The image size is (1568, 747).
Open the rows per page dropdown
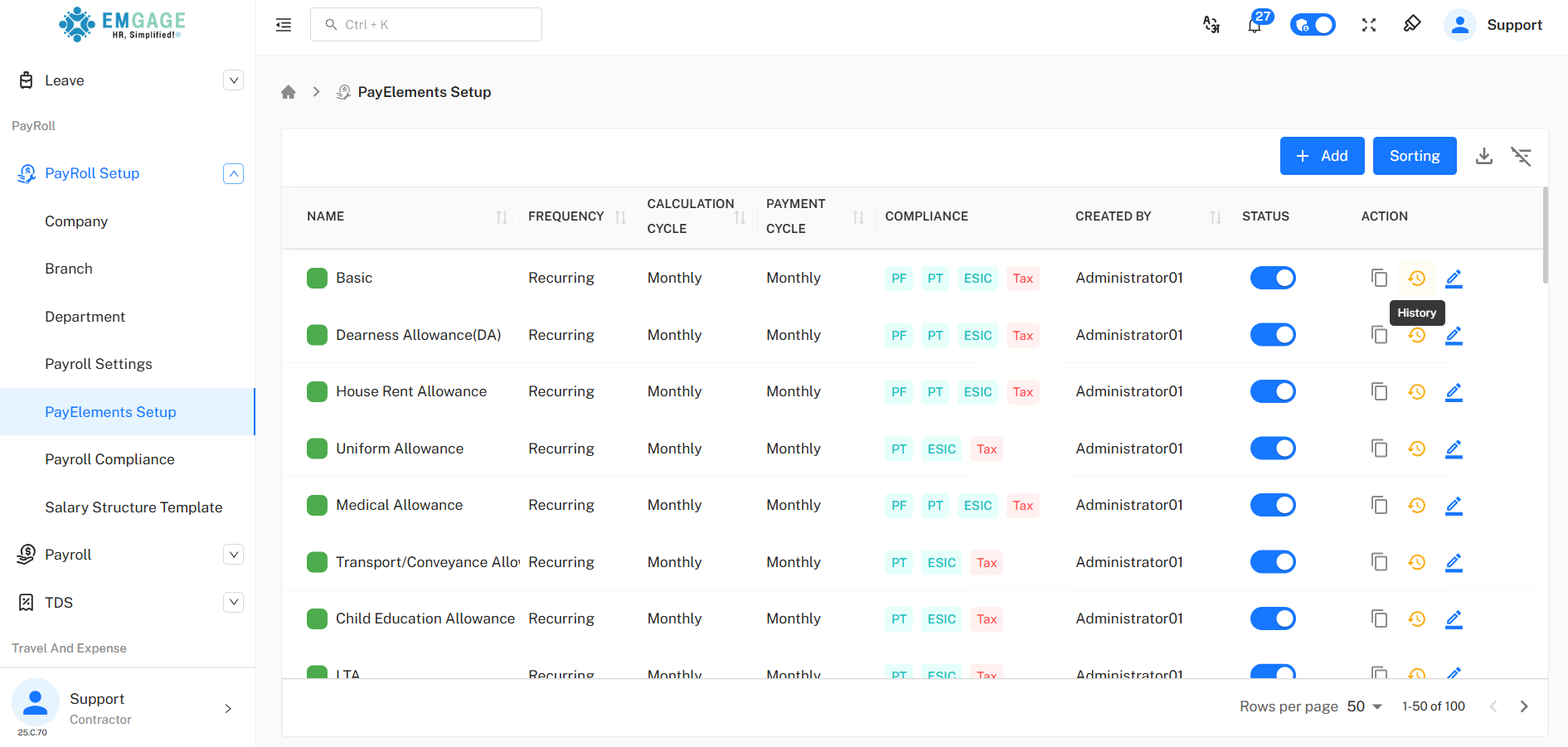[1364, 706]
